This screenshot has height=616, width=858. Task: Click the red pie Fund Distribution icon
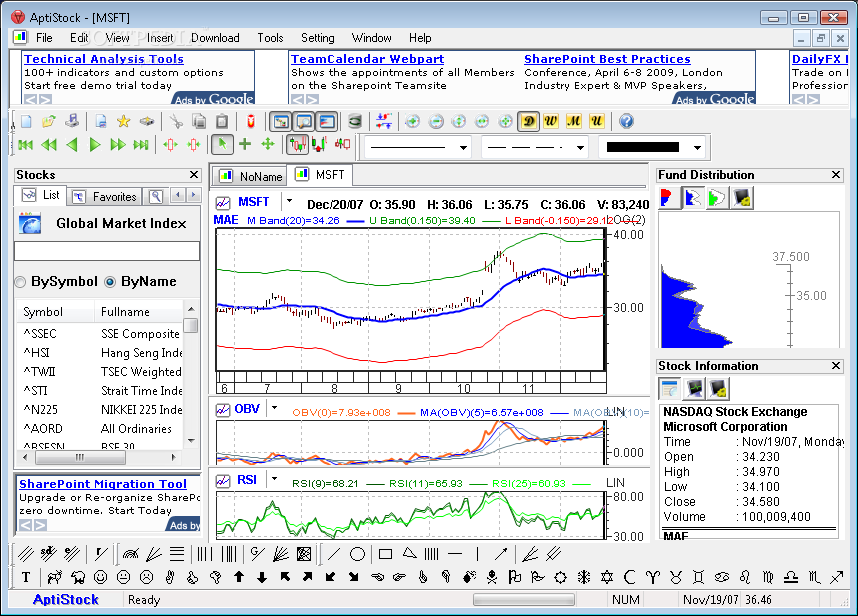667,197
